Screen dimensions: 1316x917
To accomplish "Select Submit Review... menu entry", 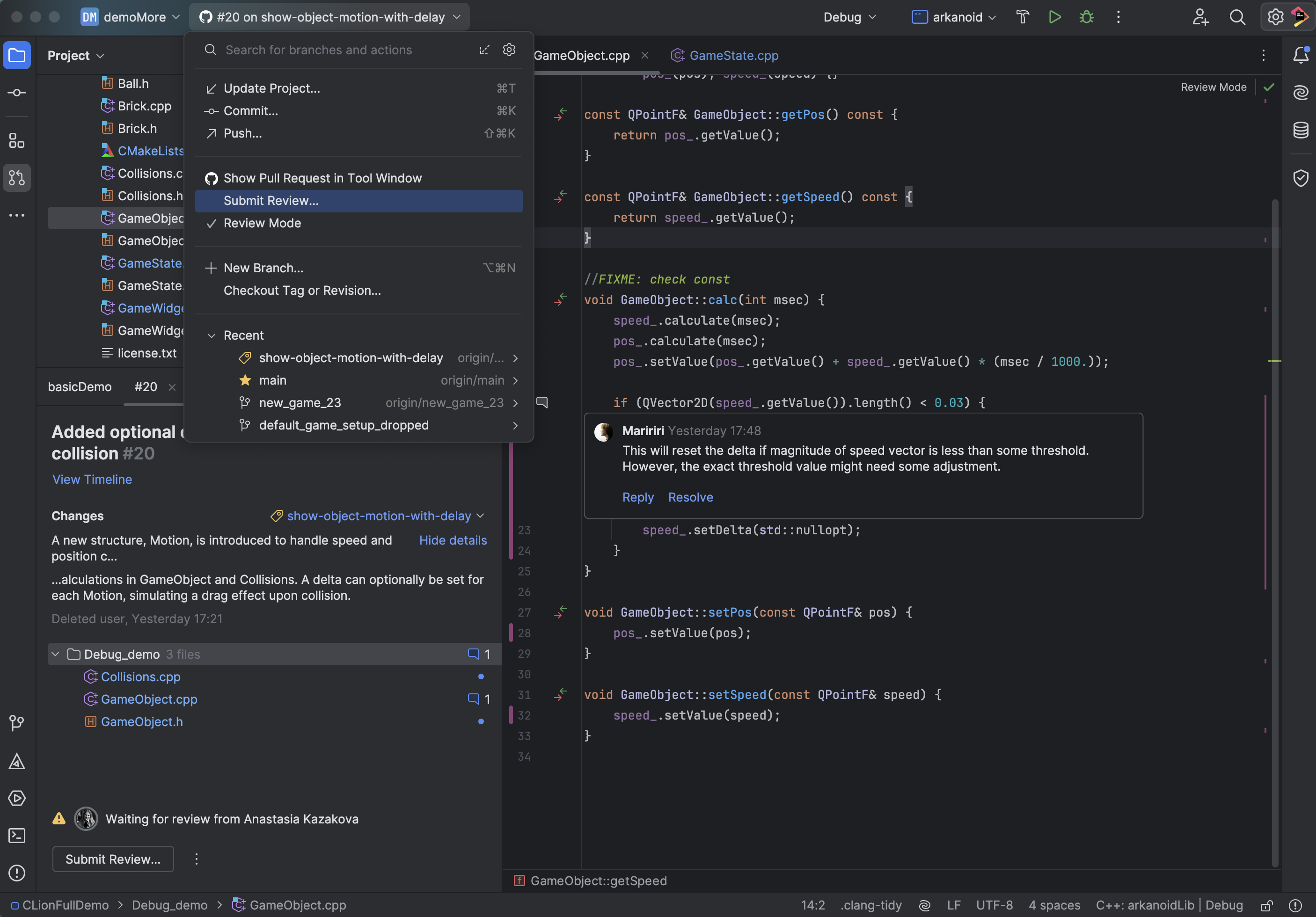I will [x=271, y=201].
